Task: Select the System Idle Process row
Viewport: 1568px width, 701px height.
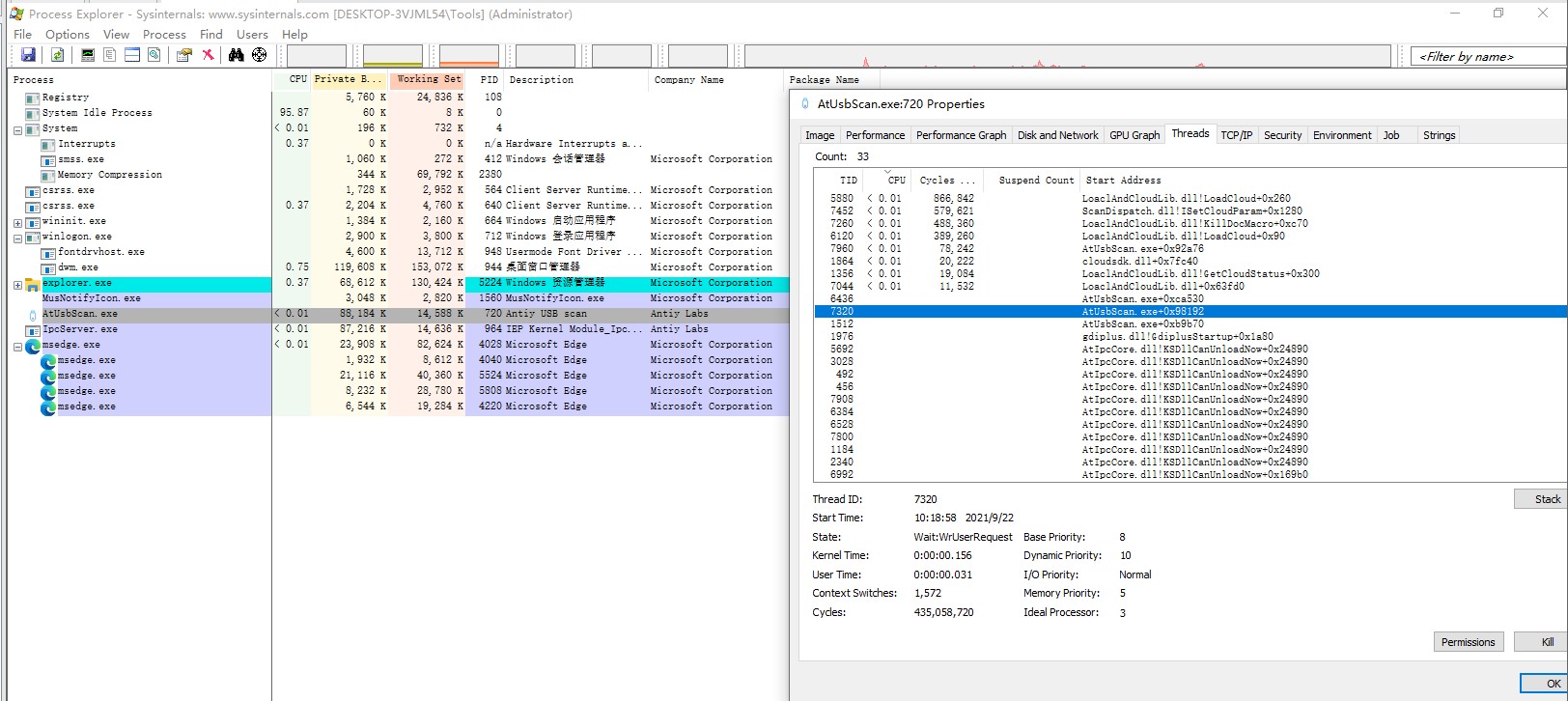Action: click(x=399, y=113)
